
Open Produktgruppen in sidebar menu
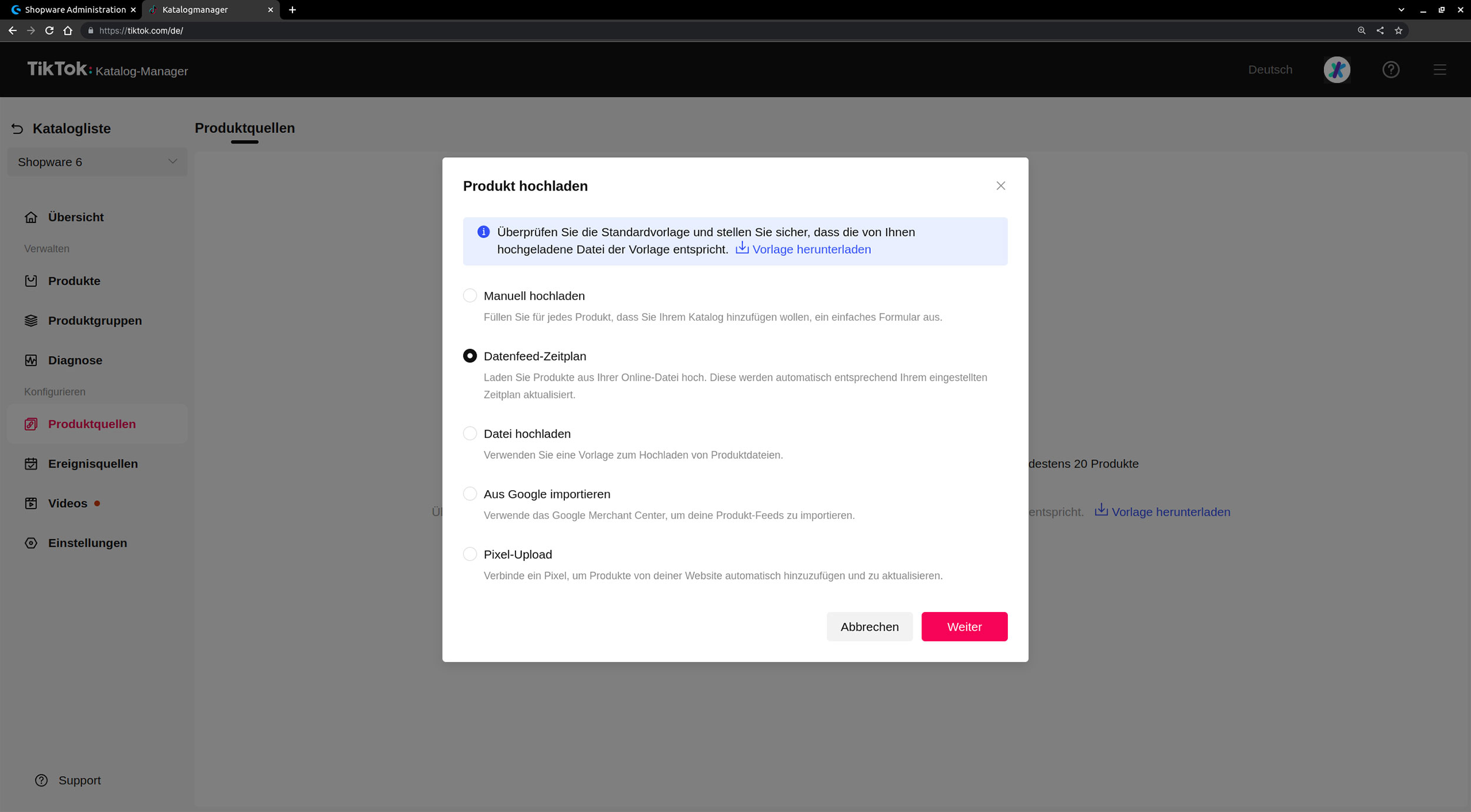point(95,321)
